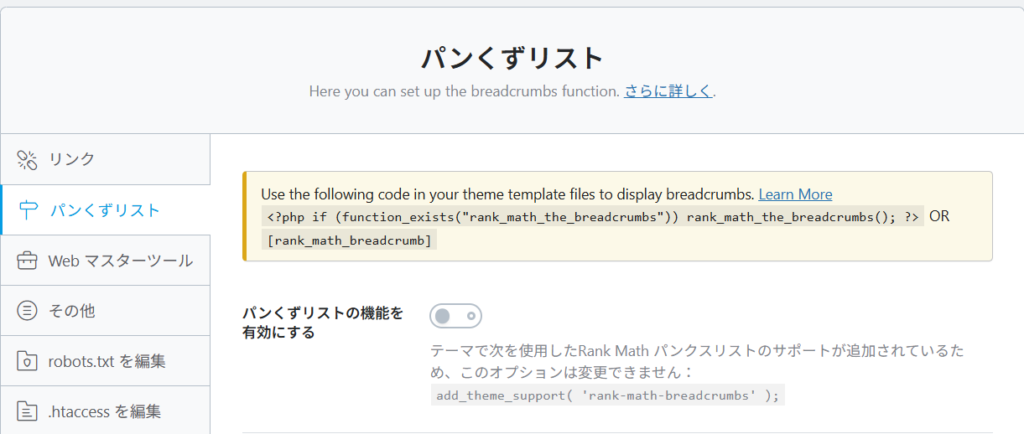Switch to the Web マスターツール tab
This screenshot has width=1024, height=434.
pos(120,261)
